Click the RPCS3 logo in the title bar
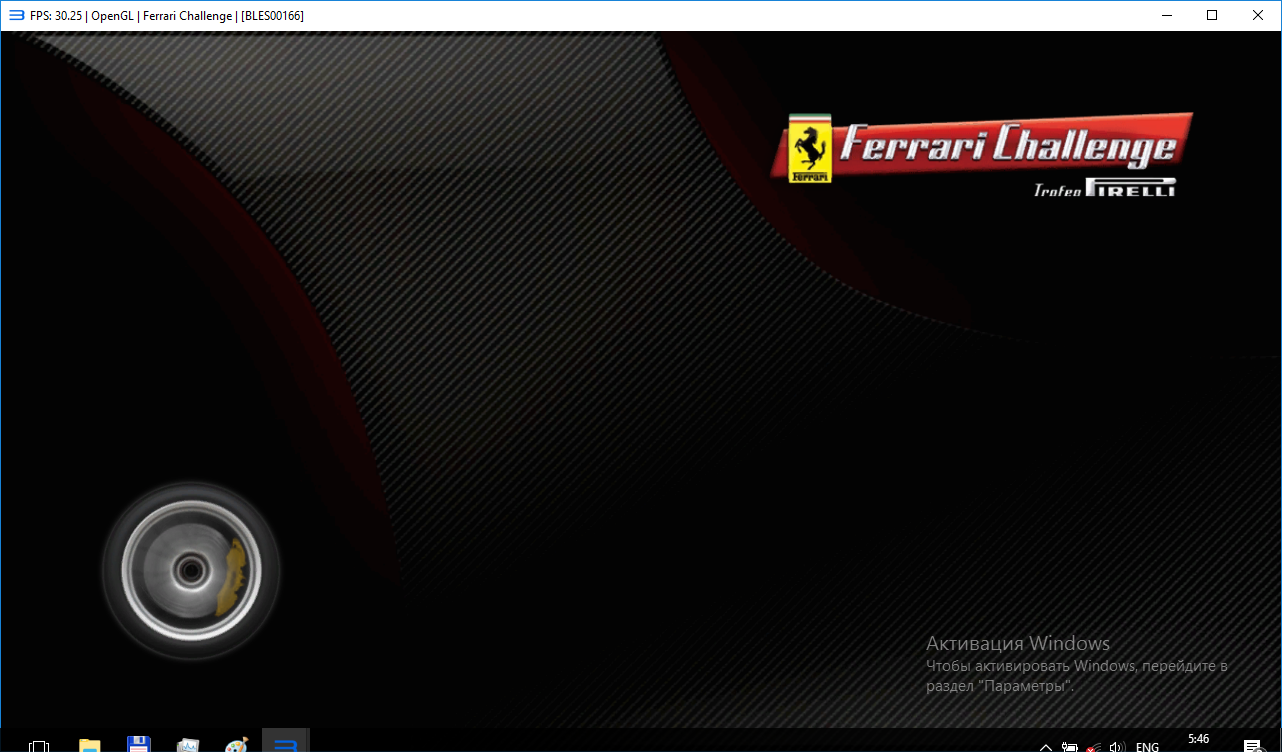The width and height of the screenshot is (1282, 752). tap(16, 15)
